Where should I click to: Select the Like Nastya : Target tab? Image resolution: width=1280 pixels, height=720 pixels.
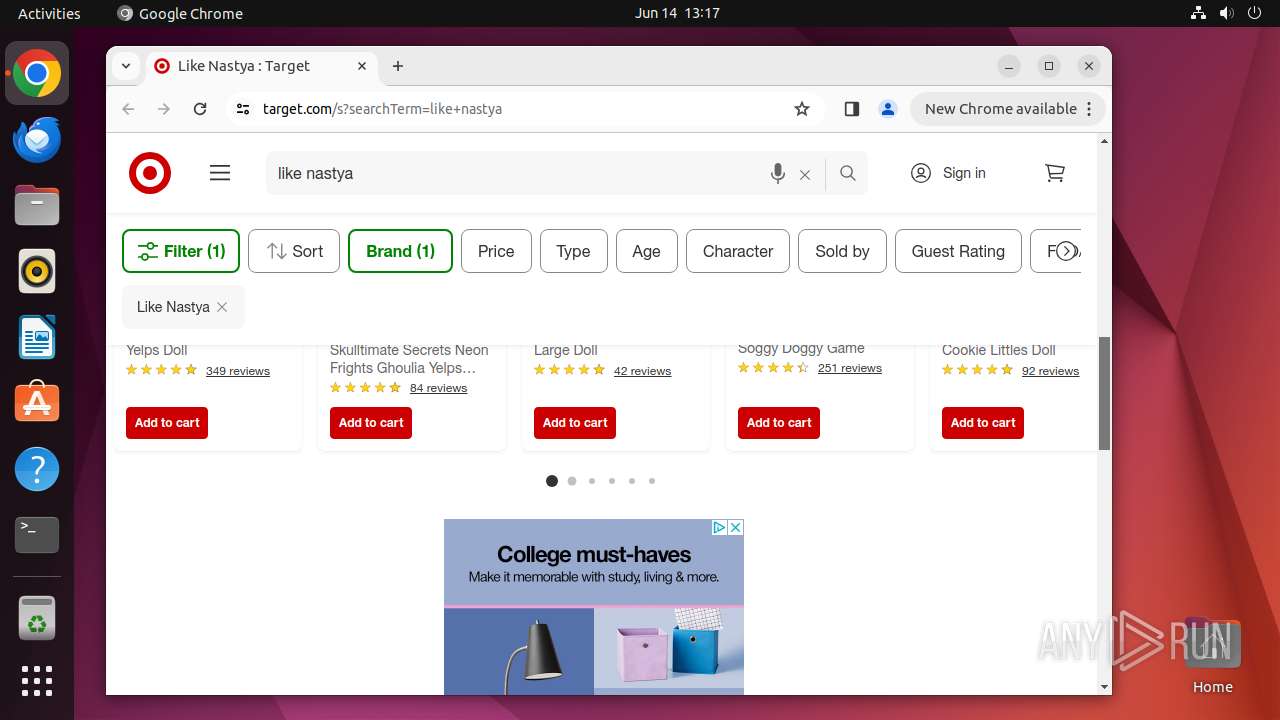coord(262,66)
